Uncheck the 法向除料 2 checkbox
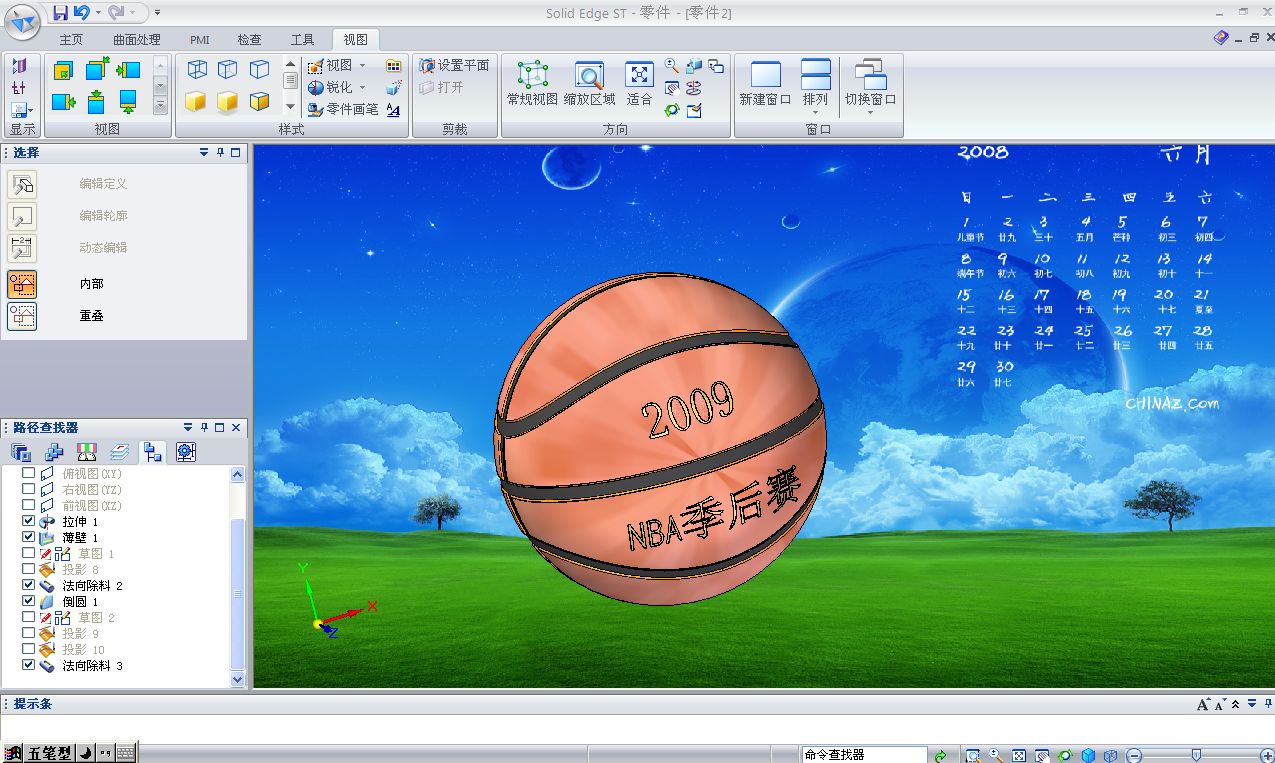Screen dimensions: 1275x763 tap(28, 586)
